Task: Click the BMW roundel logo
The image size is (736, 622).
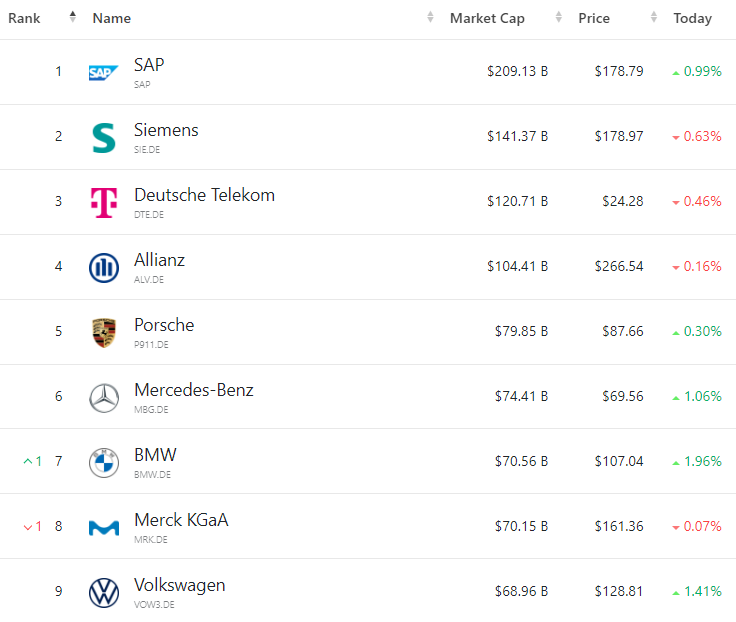Action: [x=103, y=462]
